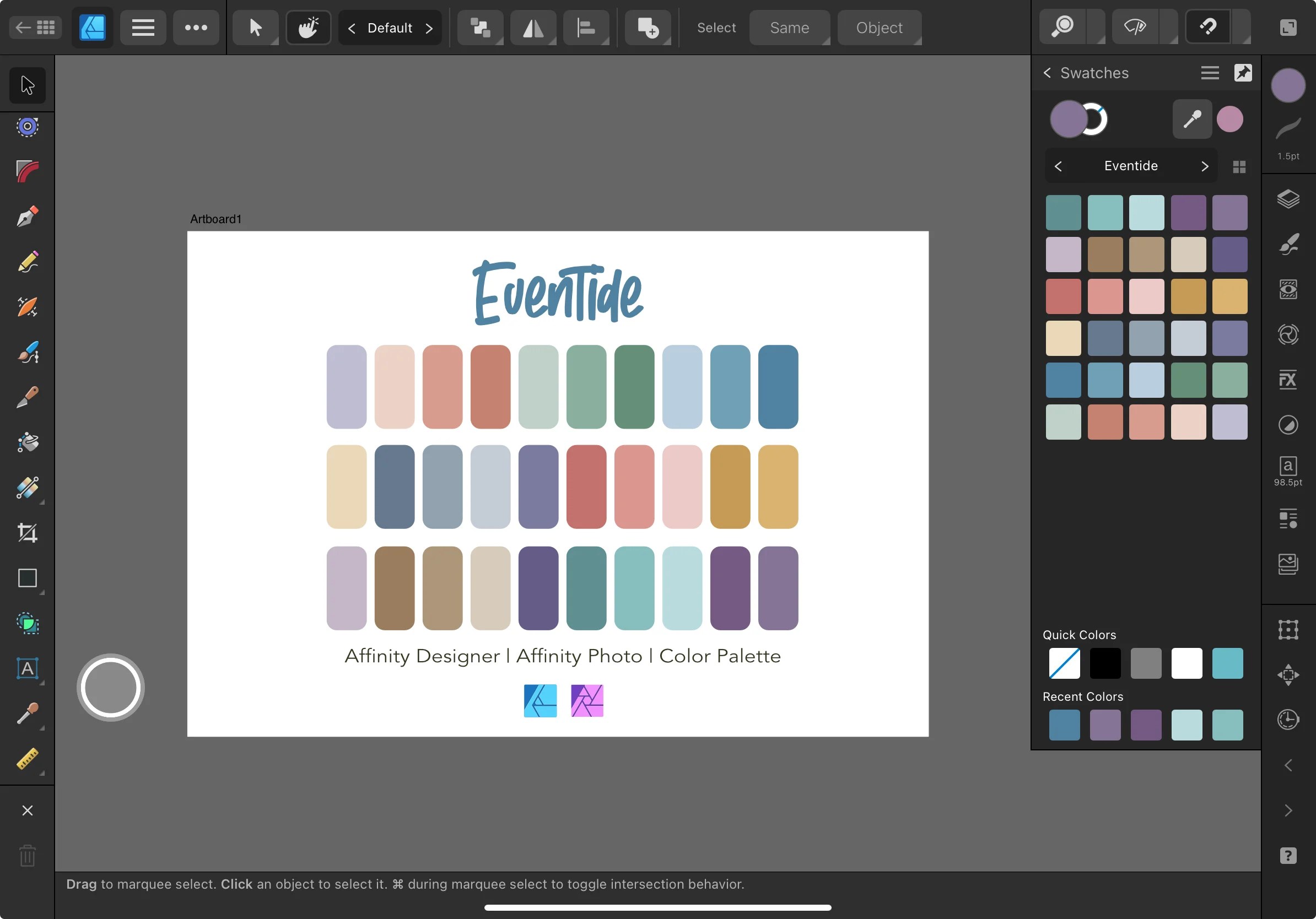Pick a teal swatch from Quick Colors
The height and width of the screenshot is (919, 1316).
1228,663
